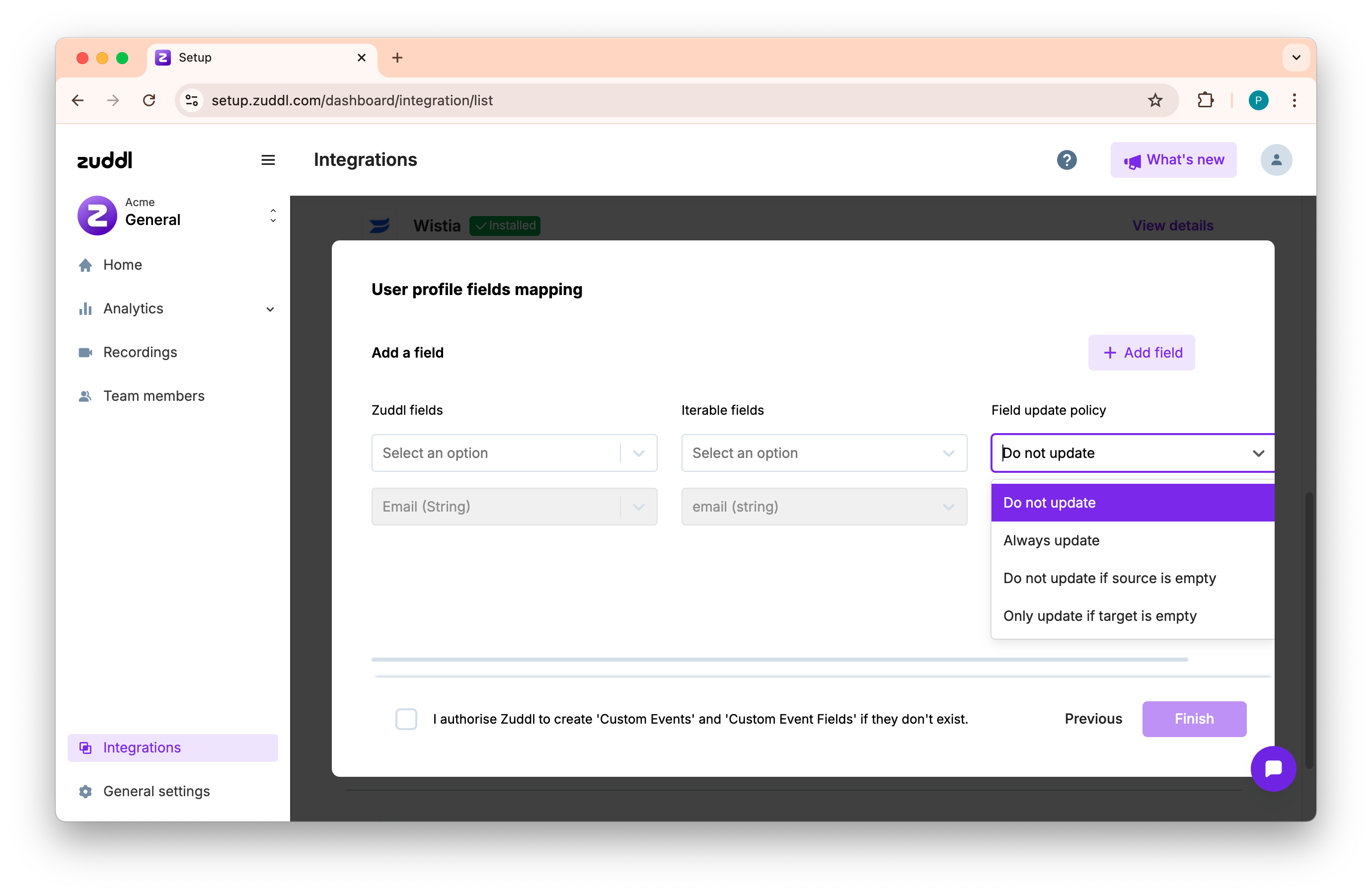Reload the page
Screen dimensions: 1372x895
pos(150,100)
